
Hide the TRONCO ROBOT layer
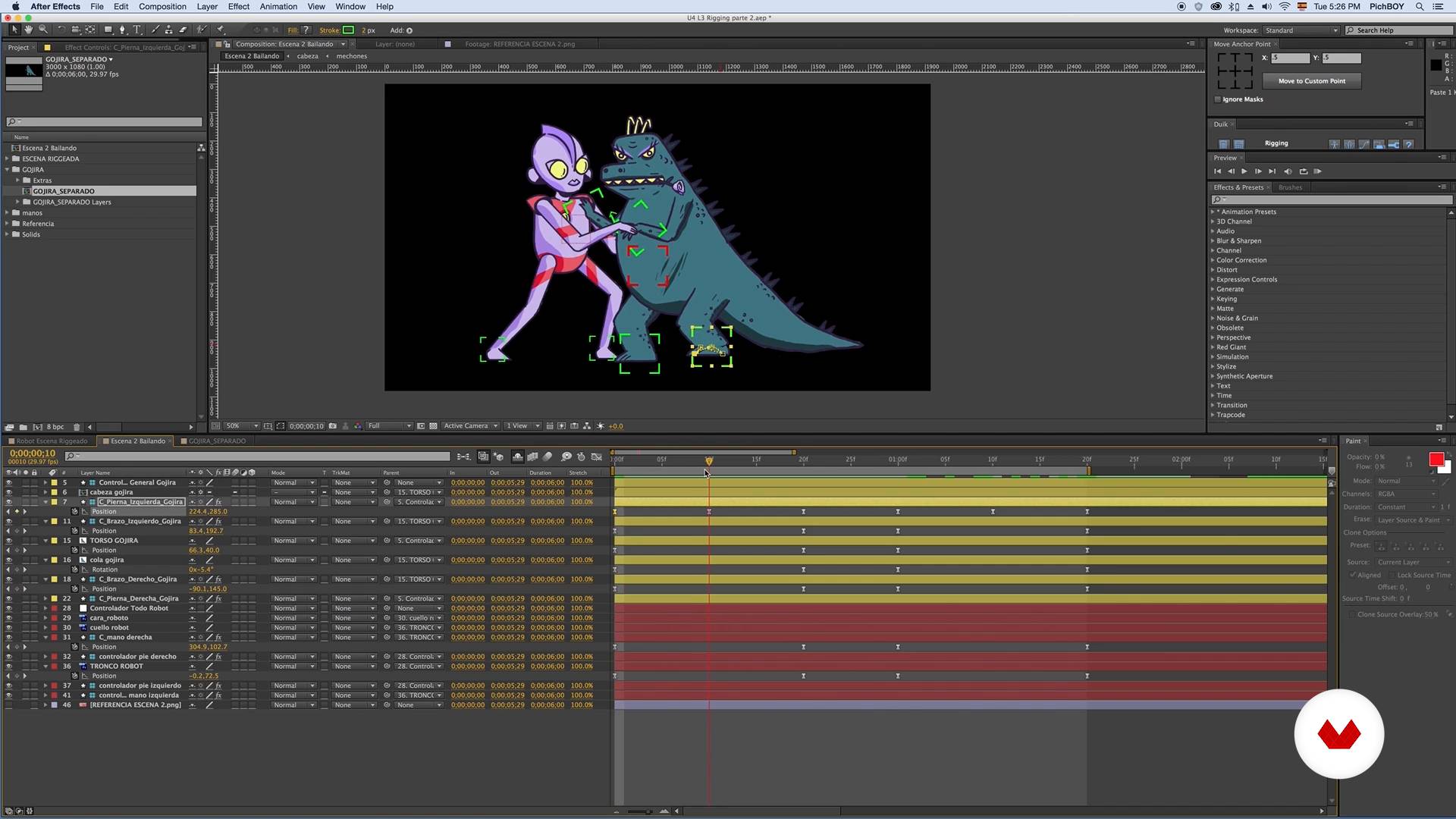pos(9,667)
